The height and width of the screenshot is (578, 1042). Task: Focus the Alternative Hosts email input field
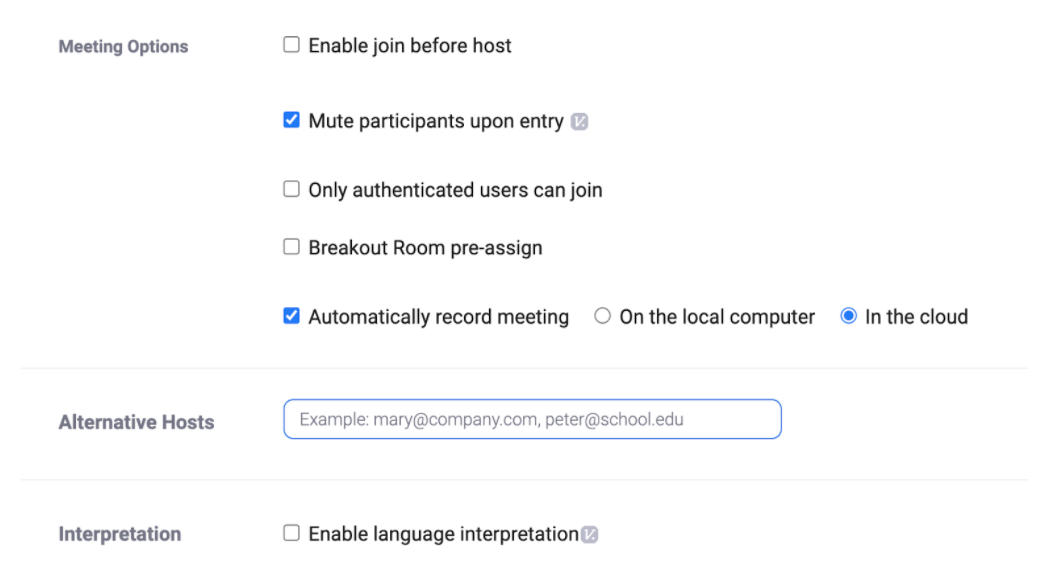point(532,419)
